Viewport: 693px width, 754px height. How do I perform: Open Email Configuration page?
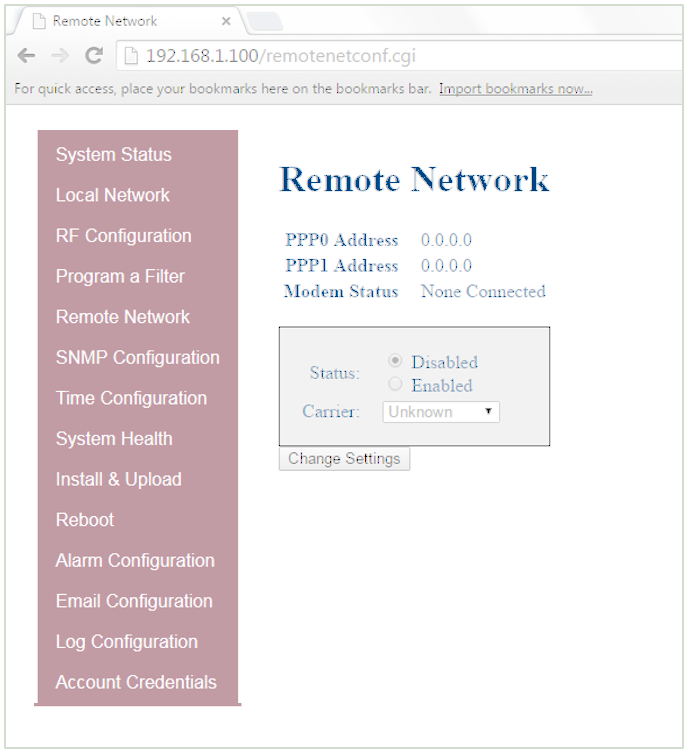[134, 601]
